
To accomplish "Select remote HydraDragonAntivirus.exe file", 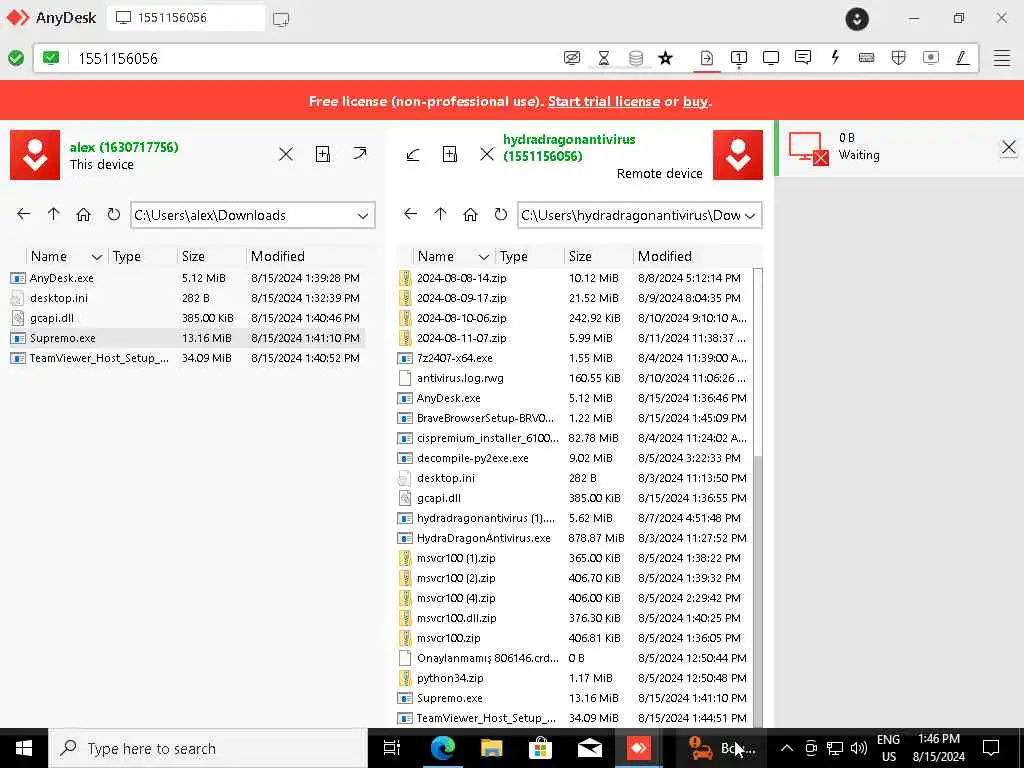I will (574, 538).
